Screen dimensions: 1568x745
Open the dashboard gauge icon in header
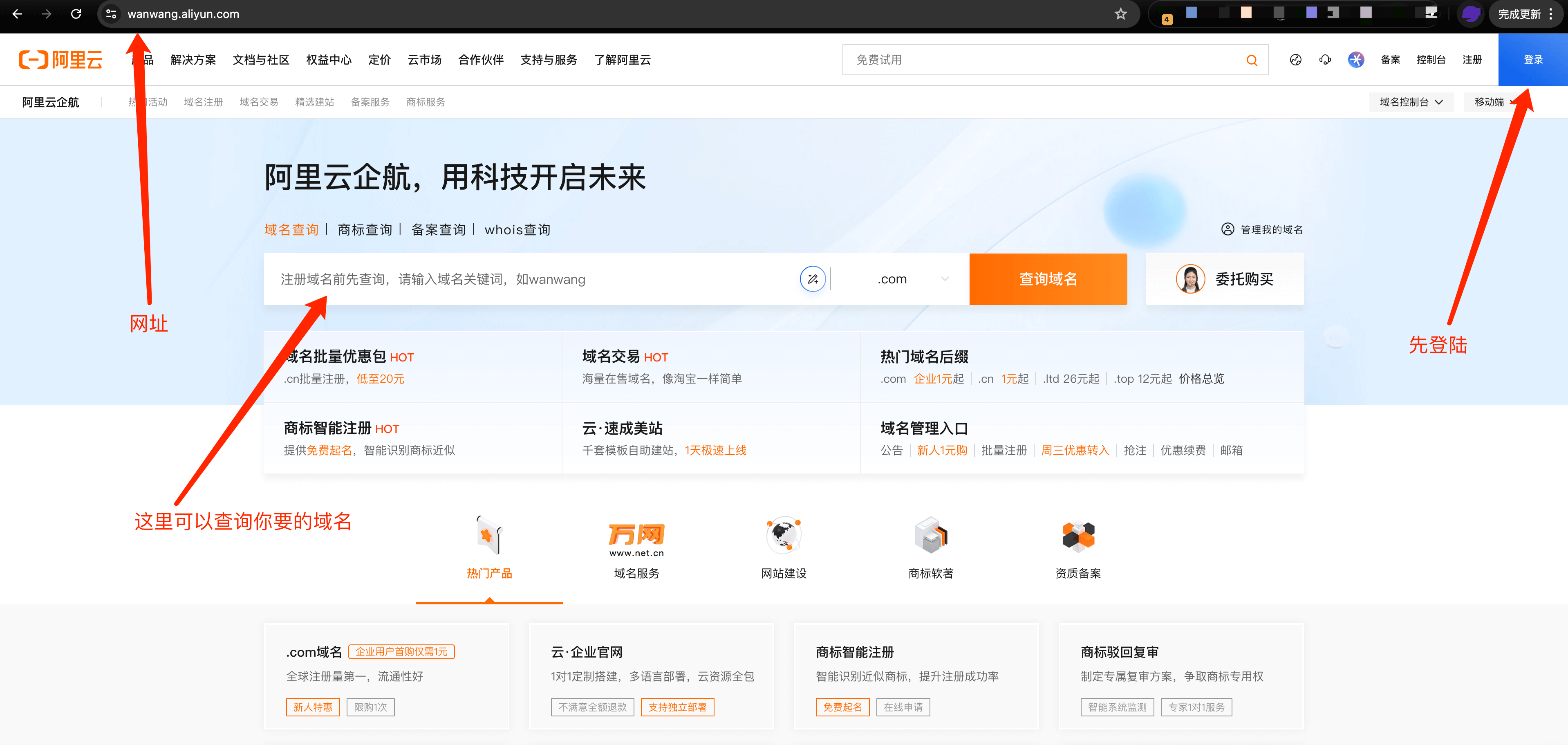(x=1296, y=60)
